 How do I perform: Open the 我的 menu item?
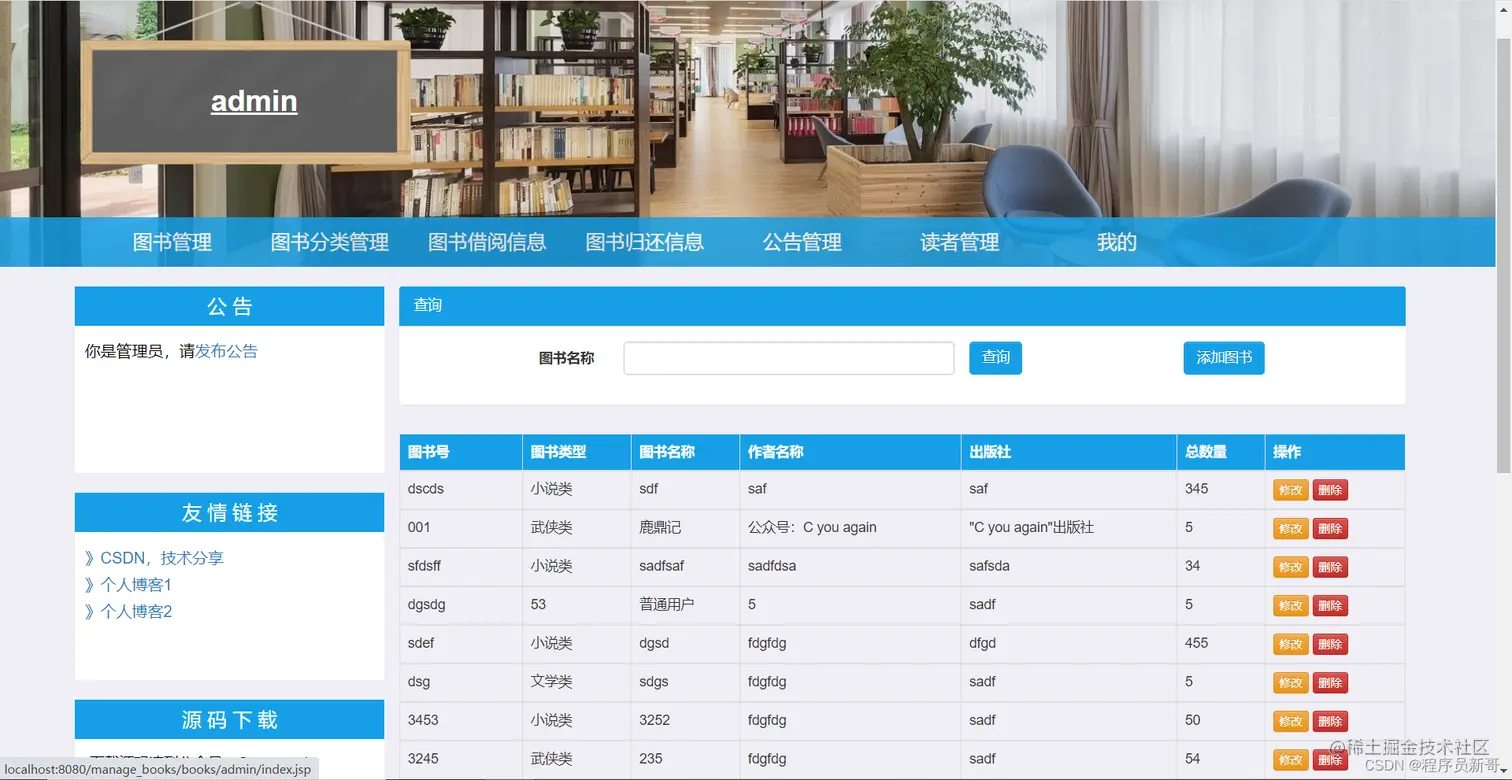pos(1116,242)
